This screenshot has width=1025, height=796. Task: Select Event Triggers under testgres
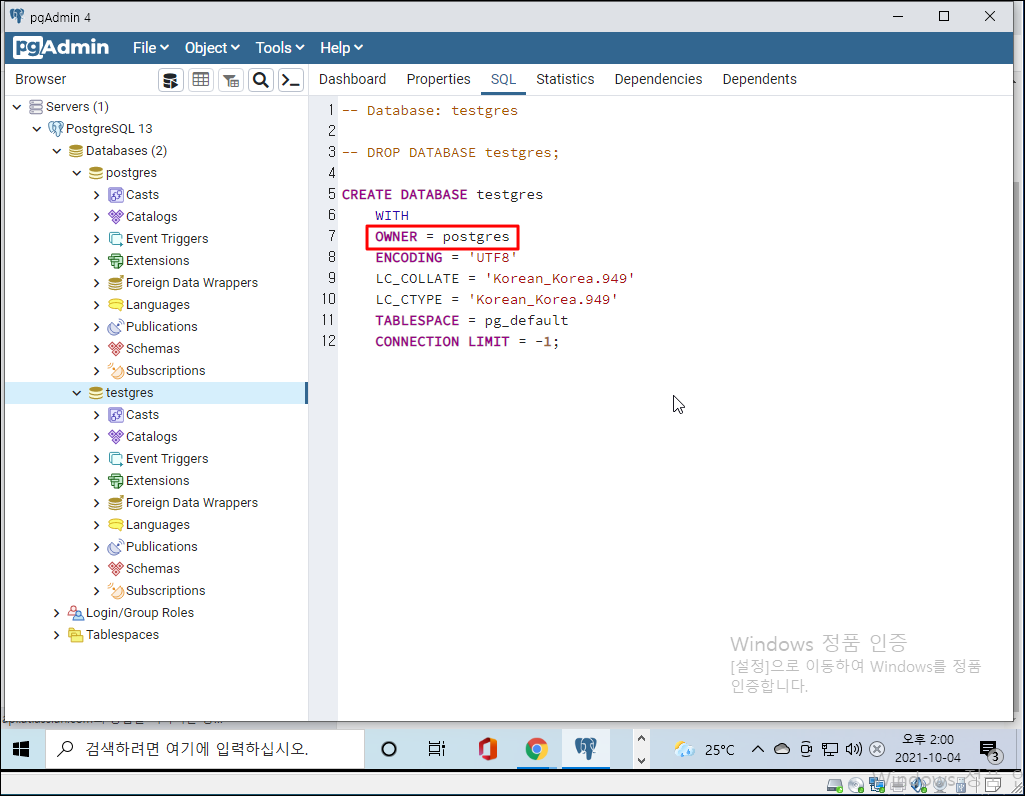point(167,459)
